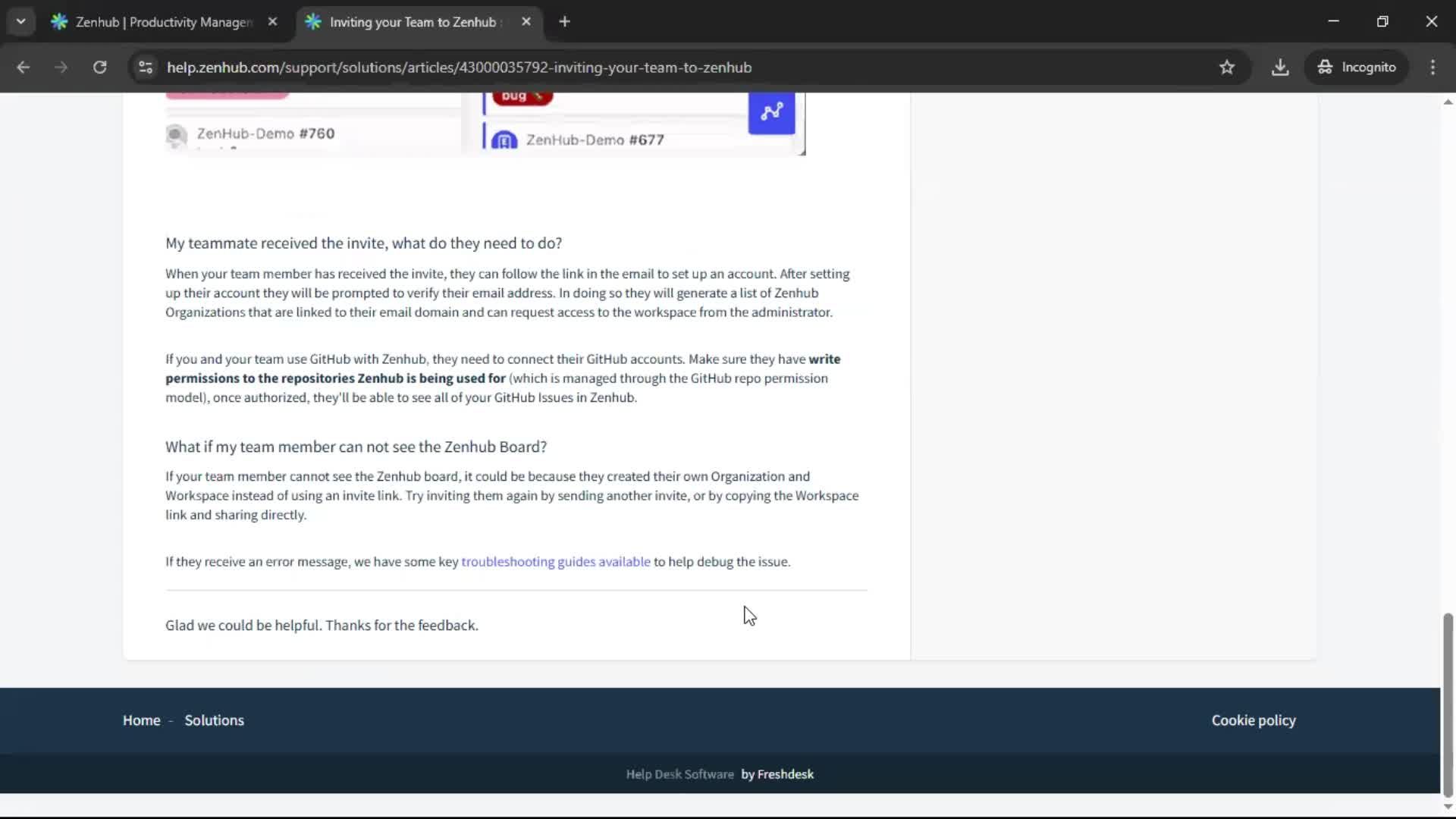Click the back navigation arrow

point(24,67)
